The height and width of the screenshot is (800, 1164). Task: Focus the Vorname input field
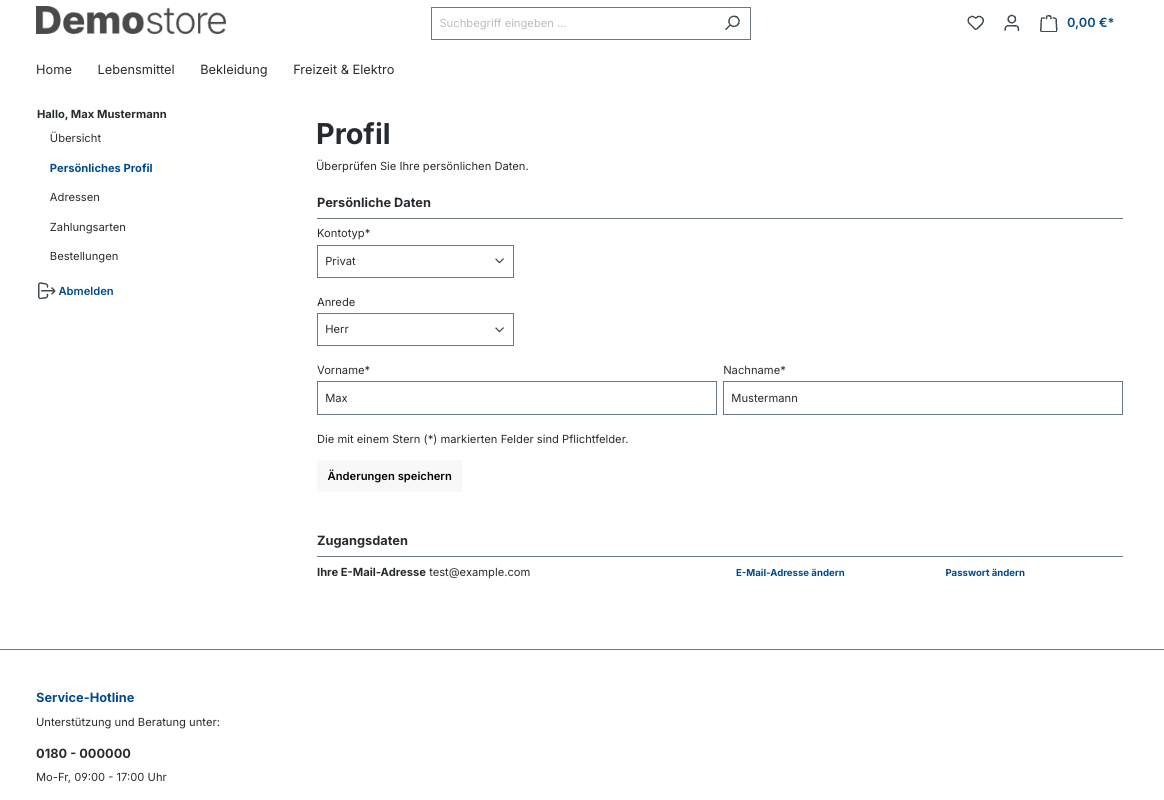point(516,398)
